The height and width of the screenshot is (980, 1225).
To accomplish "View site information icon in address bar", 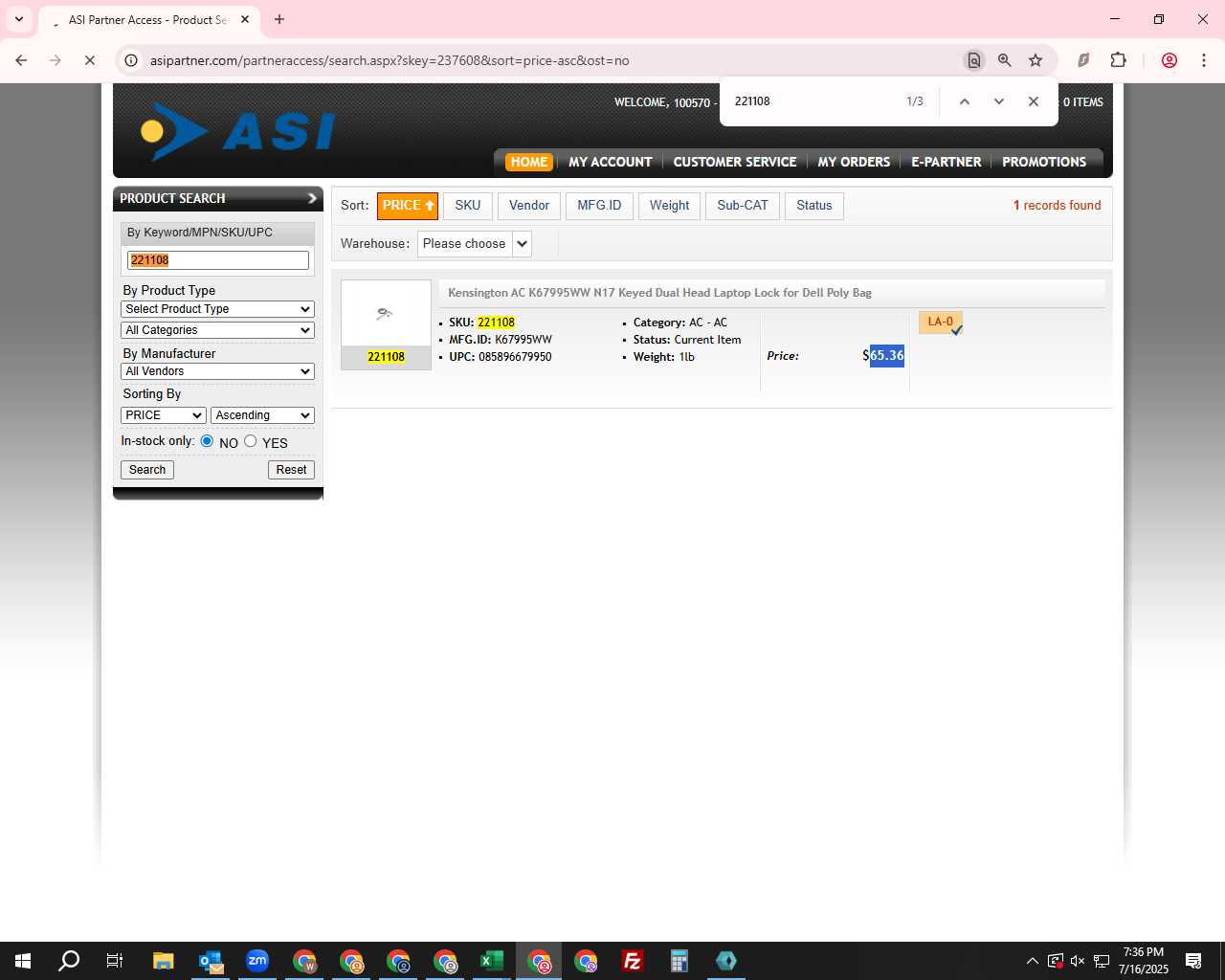I will (131, 60).
